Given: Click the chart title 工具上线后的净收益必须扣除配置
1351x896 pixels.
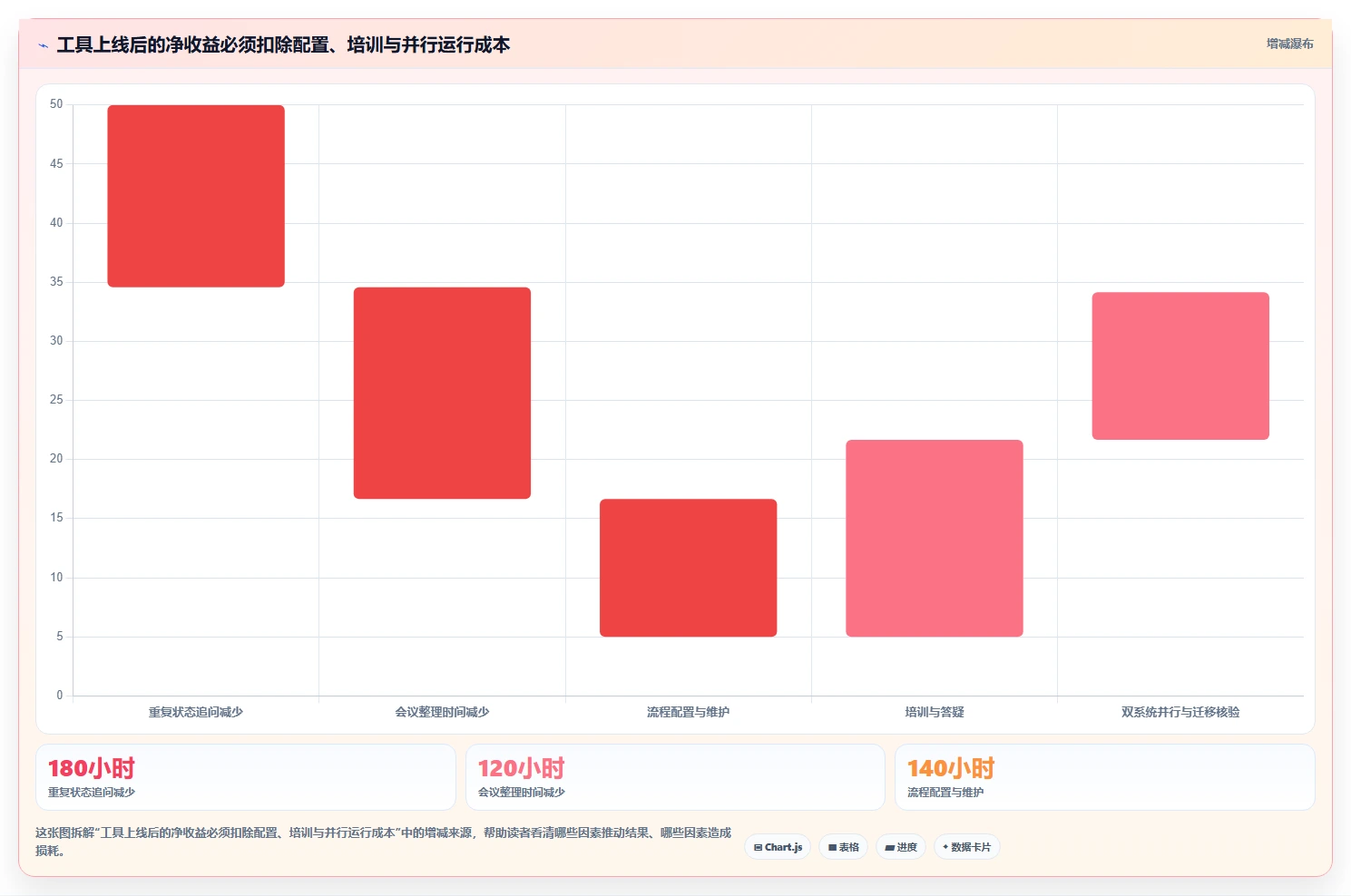Looking at the screenshot, I should point(283,44).
